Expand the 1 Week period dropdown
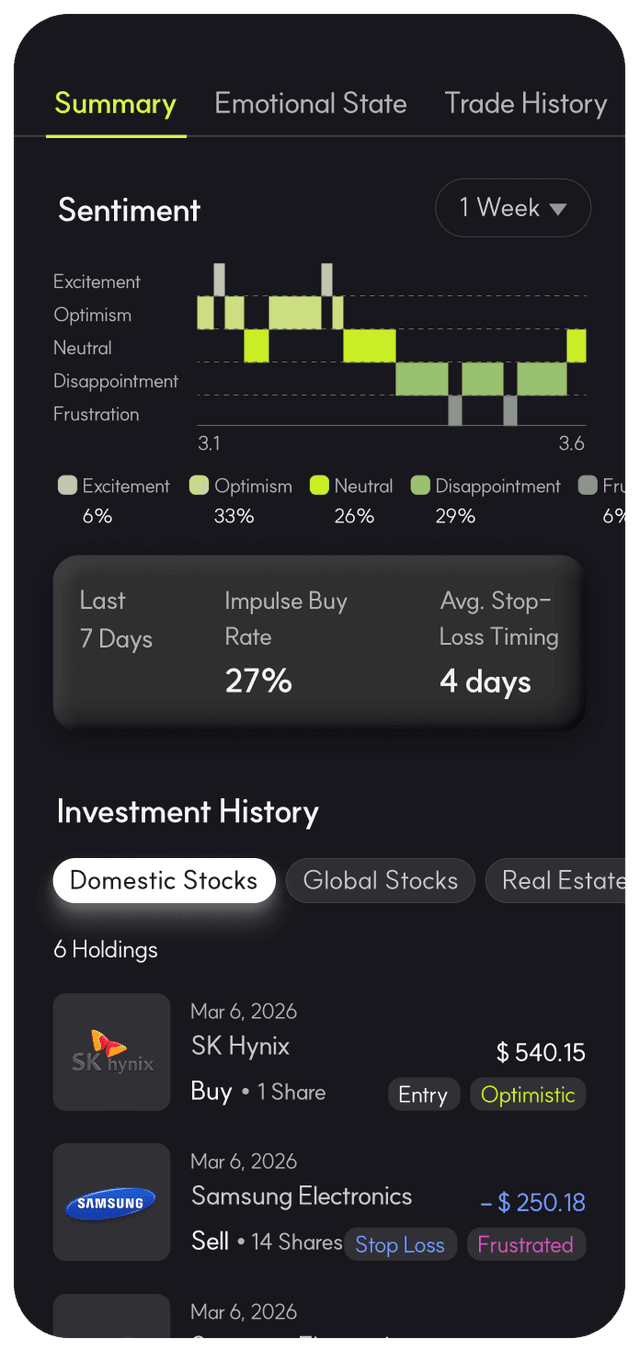Image resolution: width=640 pixels, height=1352 pixels. pos(513,208)
